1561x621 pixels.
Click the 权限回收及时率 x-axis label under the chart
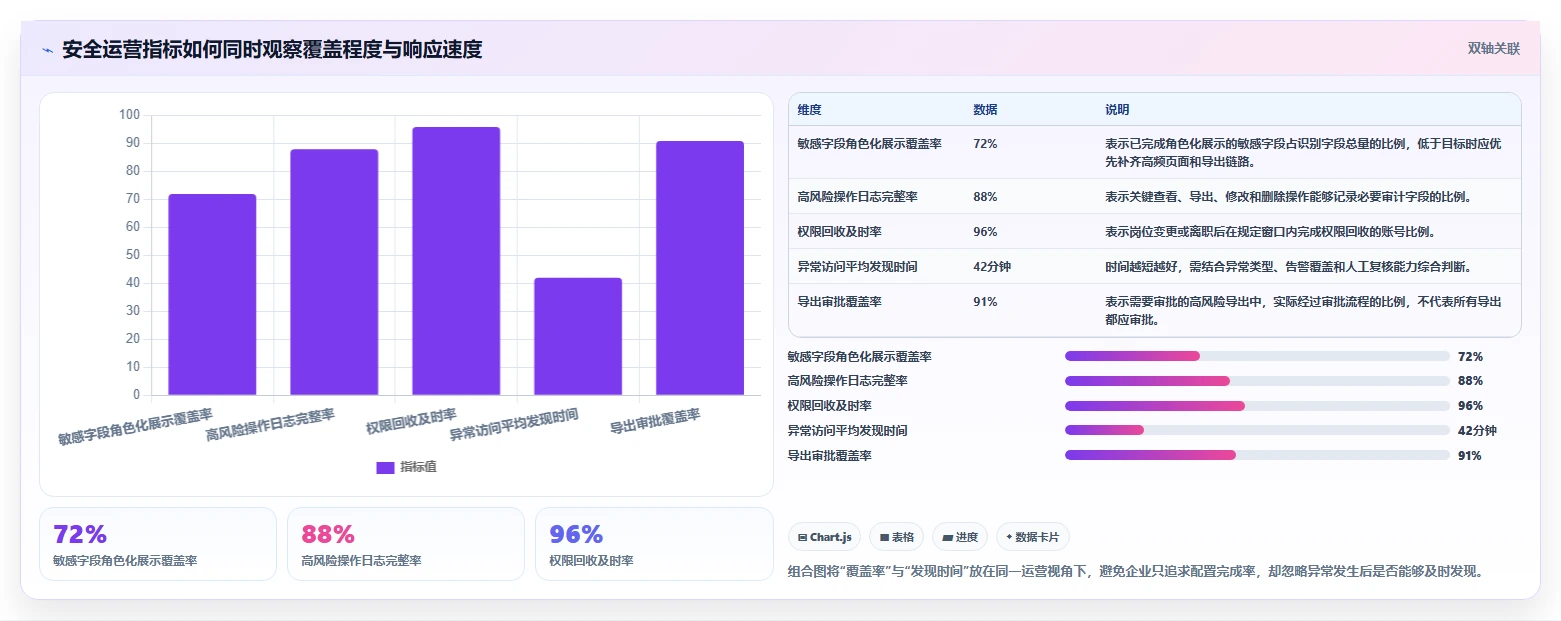tap(411, 422)
